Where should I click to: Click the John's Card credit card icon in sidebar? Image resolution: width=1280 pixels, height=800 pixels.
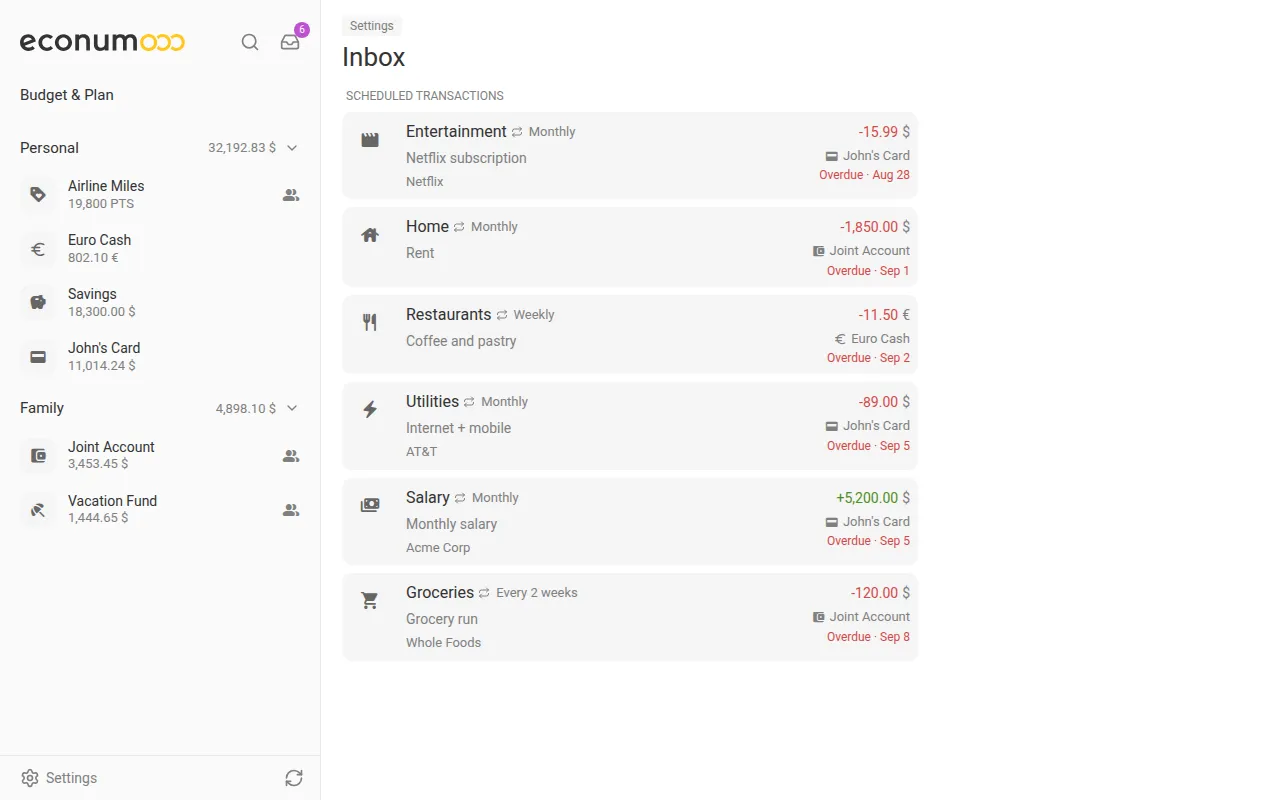pos(38,356)
